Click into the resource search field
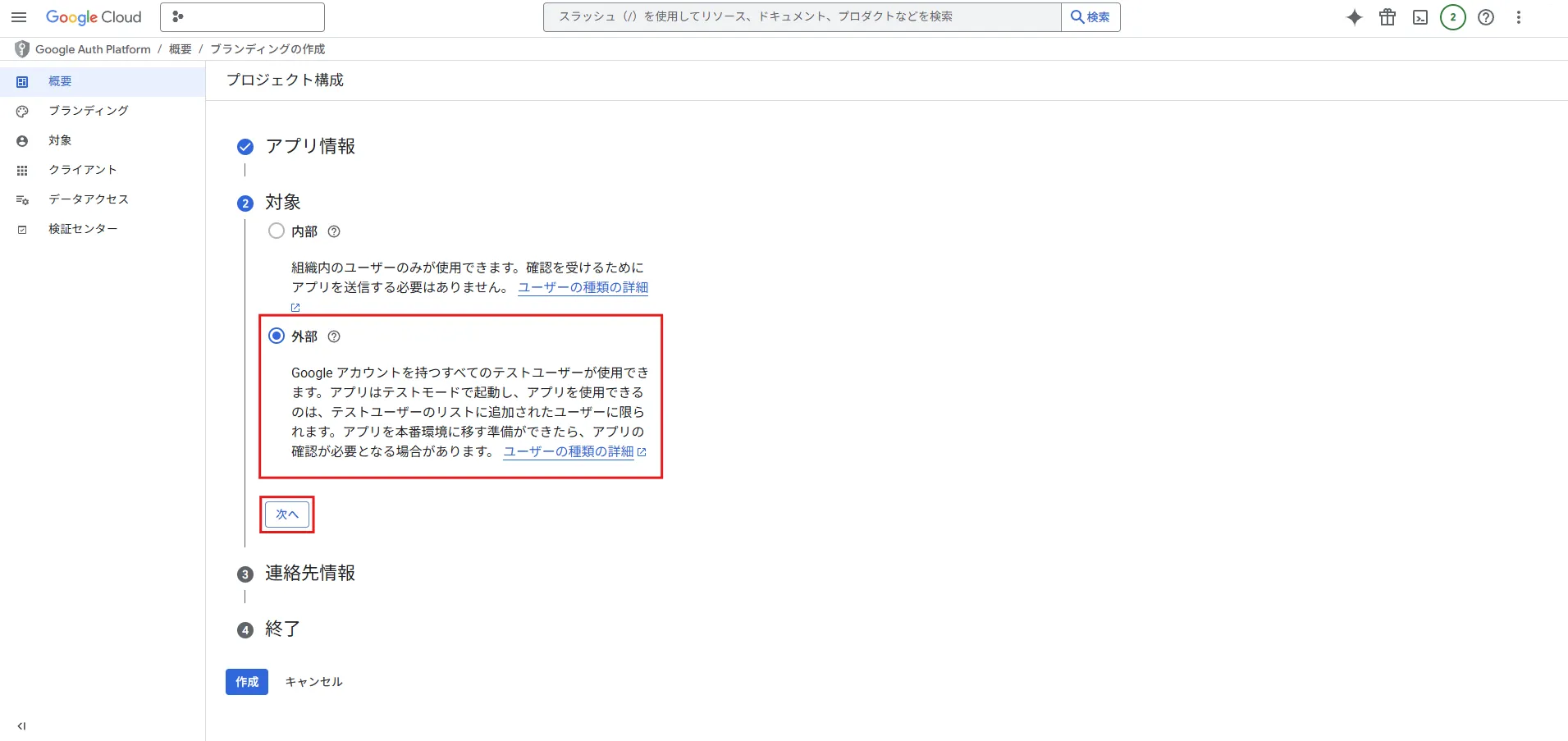 (802, 17)
